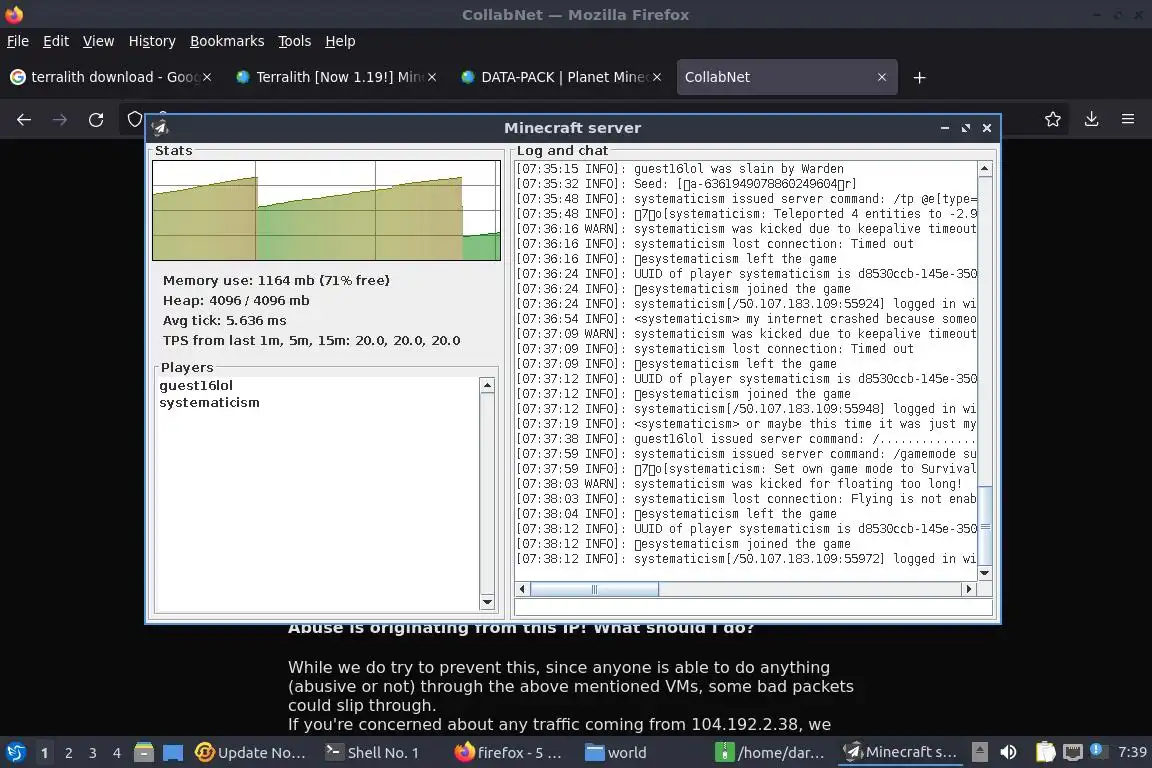Open a new tab with the plus icon
This screenshot has height=768, width=1152.
tap(919, 77)
